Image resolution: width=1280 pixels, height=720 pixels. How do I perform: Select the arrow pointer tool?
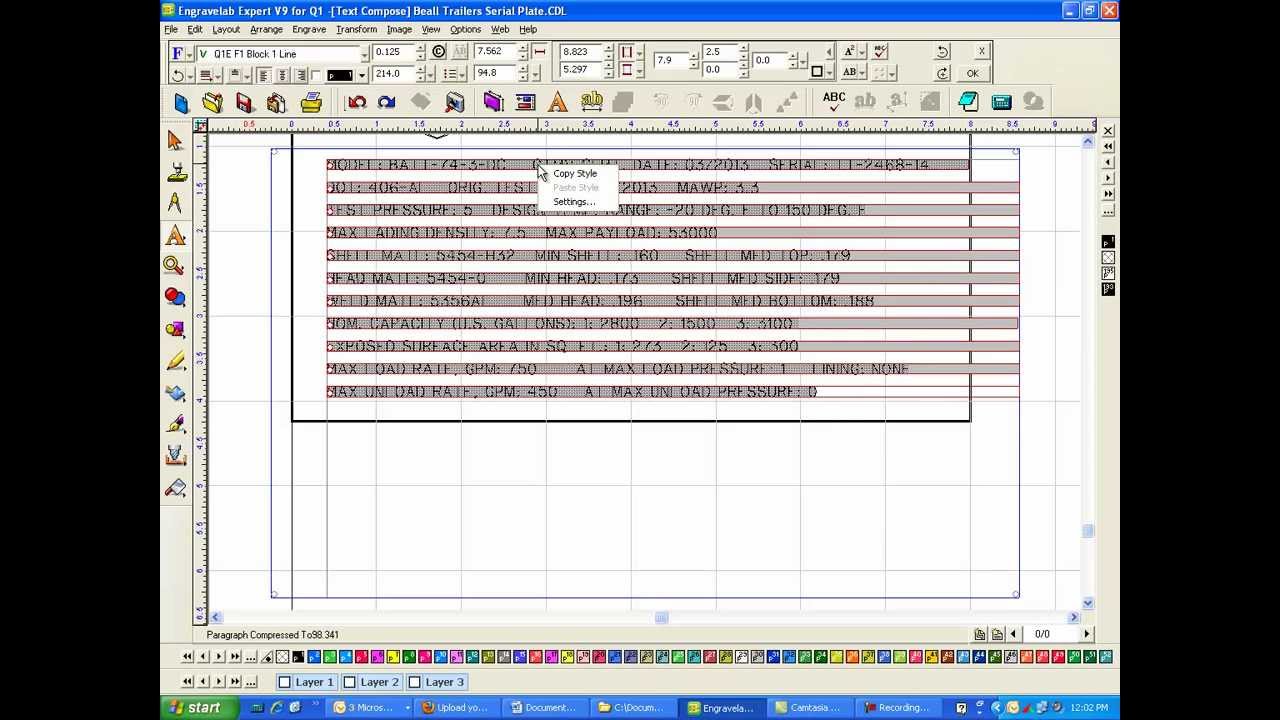tap(175, 141)
